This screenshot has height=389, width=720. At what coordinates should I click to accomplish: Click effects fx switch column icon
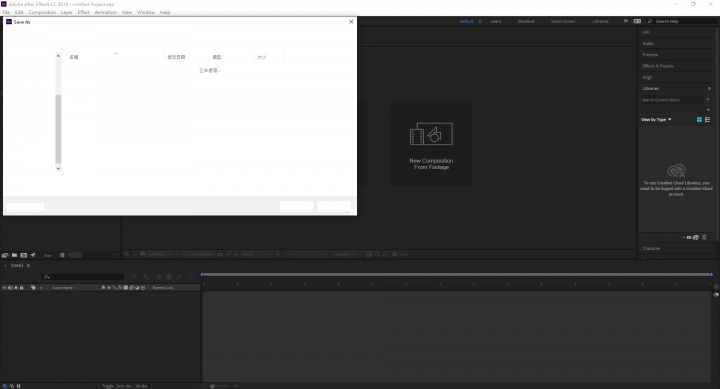(120, 288)
